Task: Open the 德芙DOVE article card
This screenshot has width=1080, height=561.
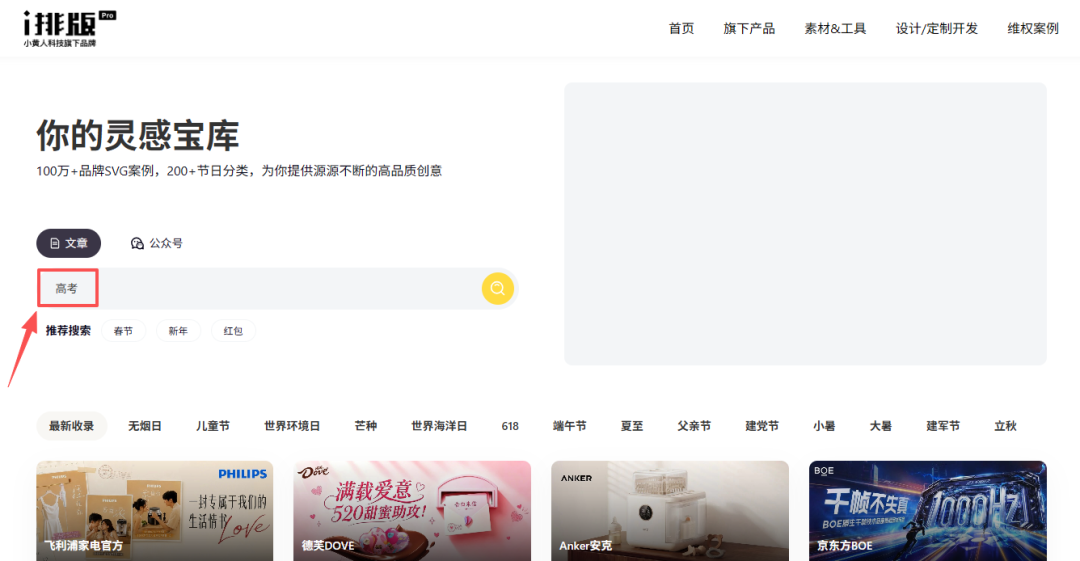Action: (412, 511)
